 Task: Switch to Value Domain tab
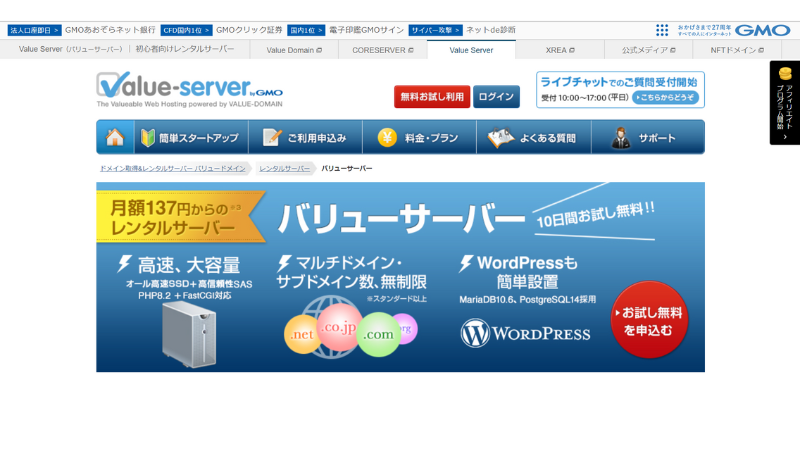pyautogui.click(x=294, y=50)
